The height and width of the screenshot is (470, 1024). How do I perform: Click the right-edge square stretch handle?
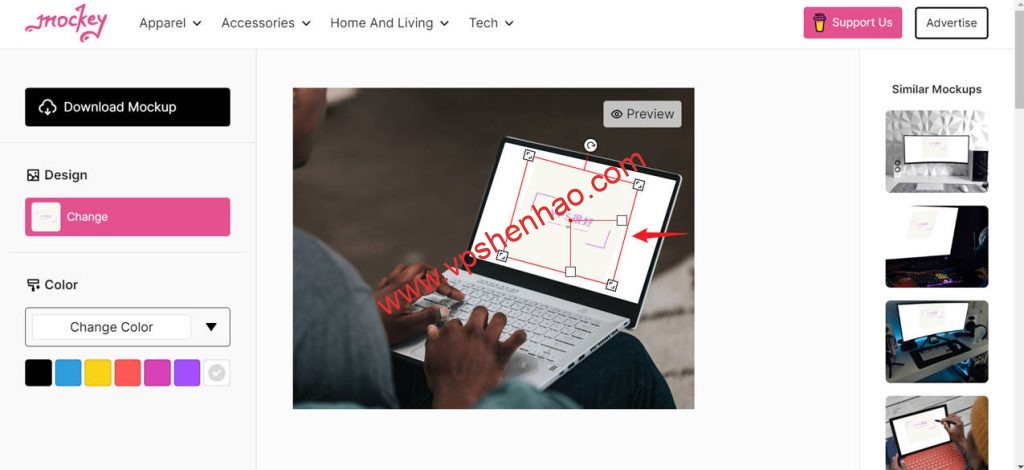coord(622,221)
